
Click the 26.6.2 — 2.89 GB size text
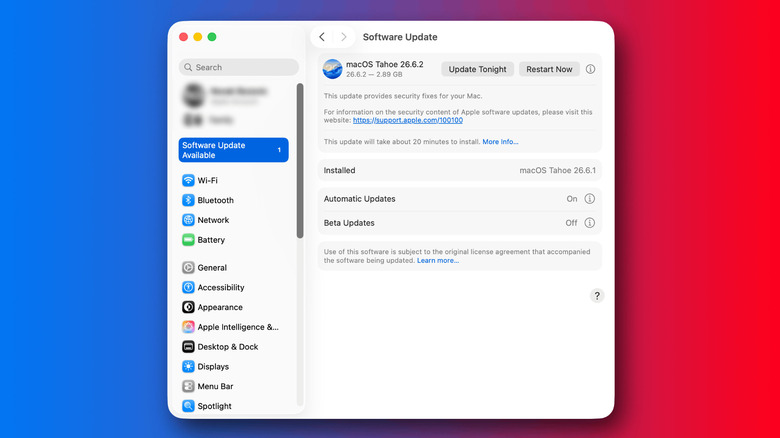[x=374, y=74]
